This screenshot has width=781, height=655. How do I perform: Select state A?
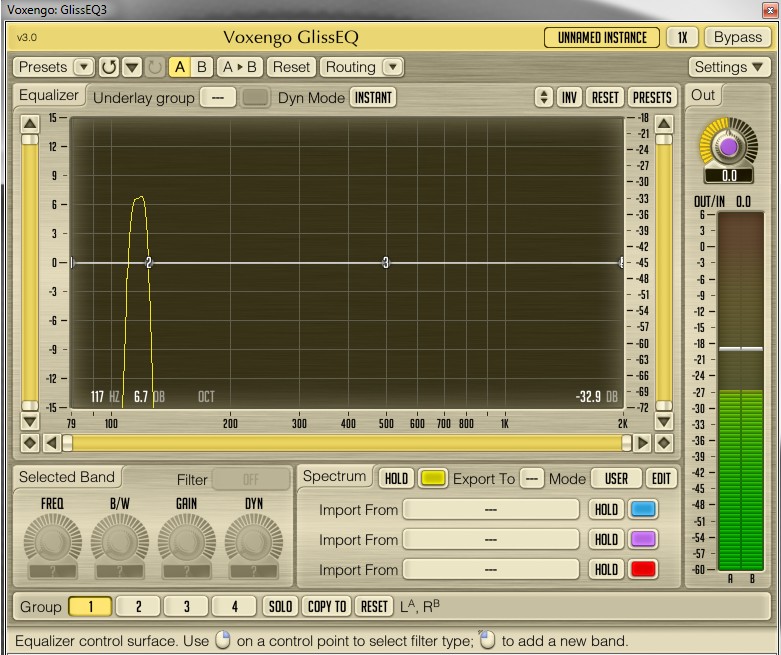tap(179, 67)
